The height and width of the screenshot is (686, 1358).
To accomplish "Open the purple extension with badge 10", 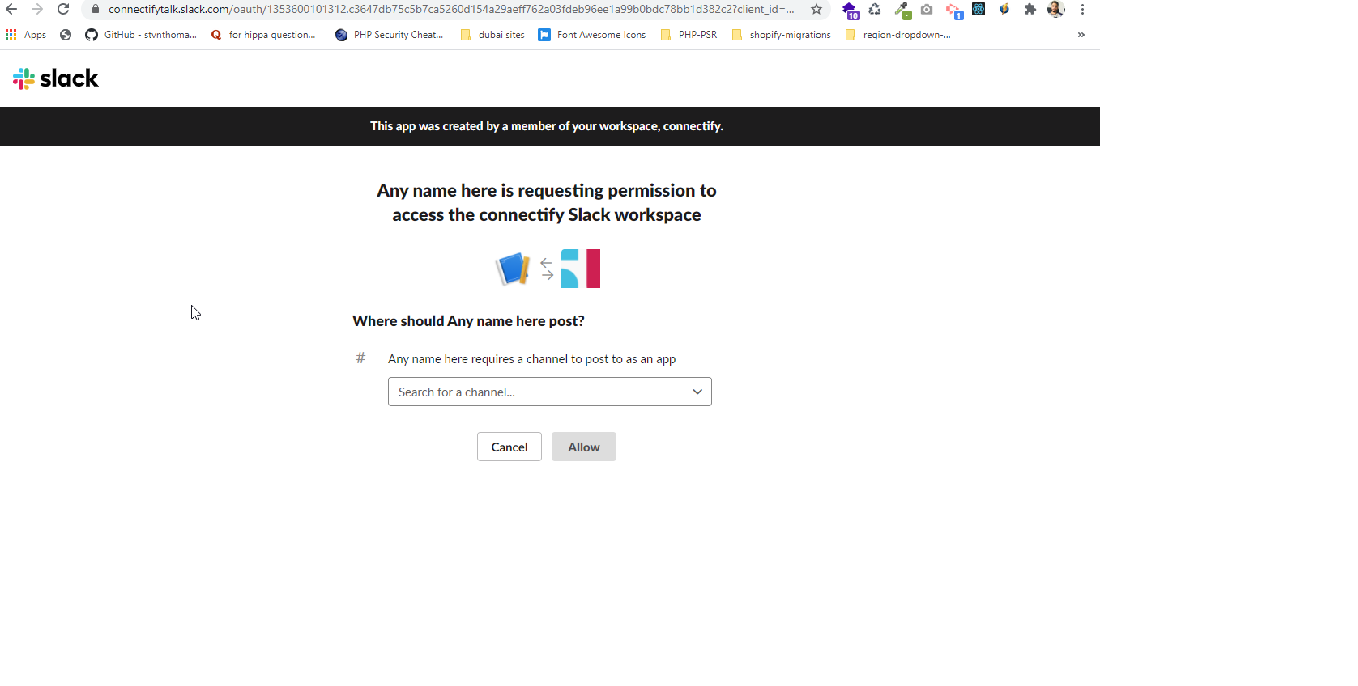I will tap(850, 10).
